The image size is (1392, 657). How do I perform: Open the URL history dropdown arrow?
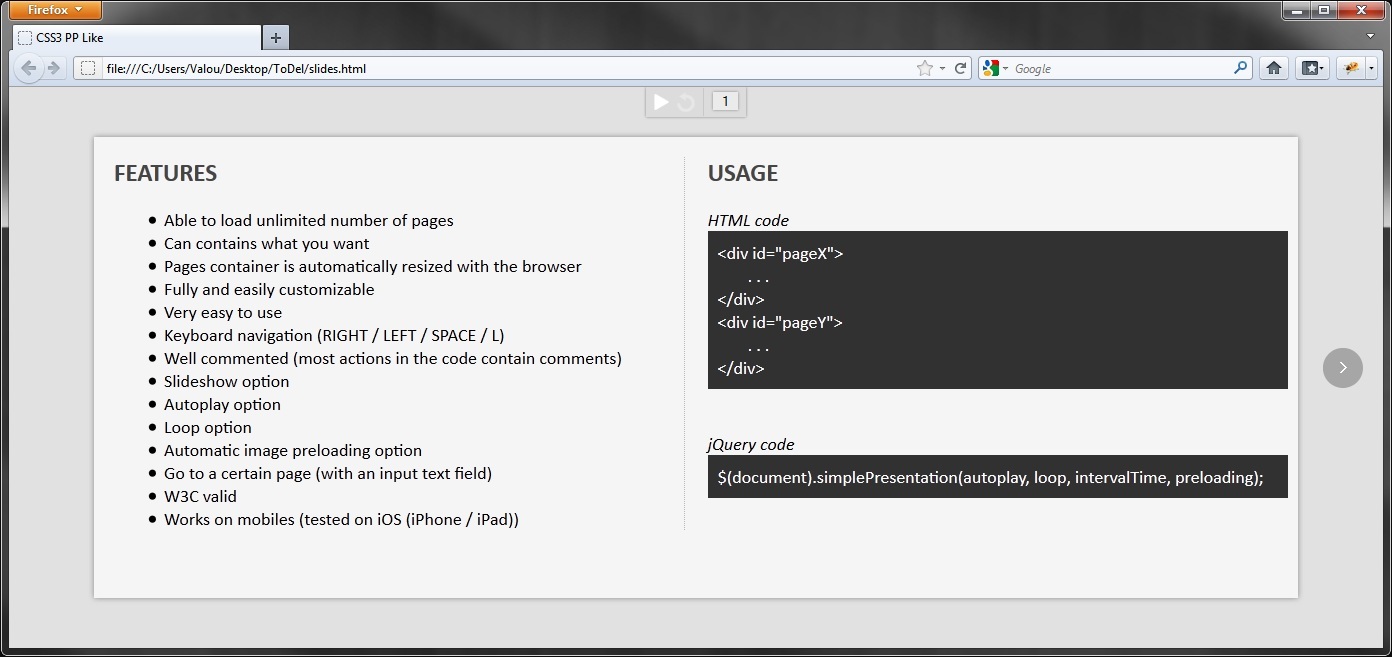coord(942,69)
